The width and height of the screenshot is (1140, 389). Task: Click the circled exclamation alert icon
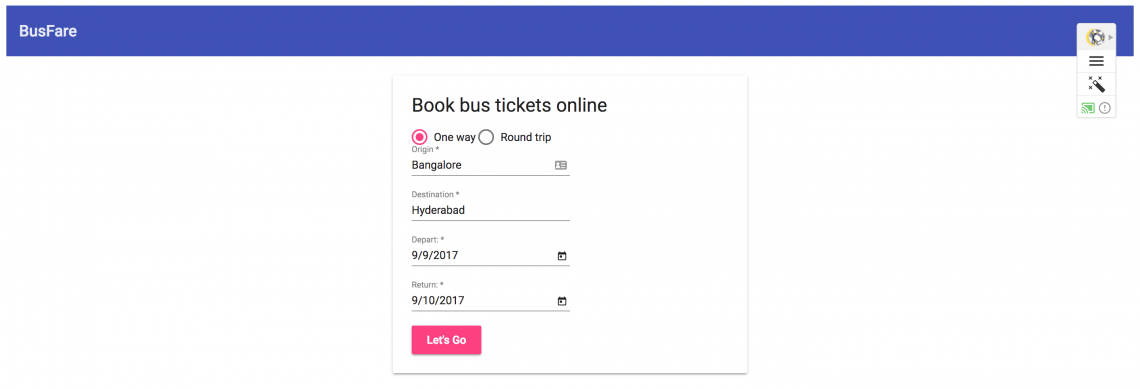[x=1104, y=108]
